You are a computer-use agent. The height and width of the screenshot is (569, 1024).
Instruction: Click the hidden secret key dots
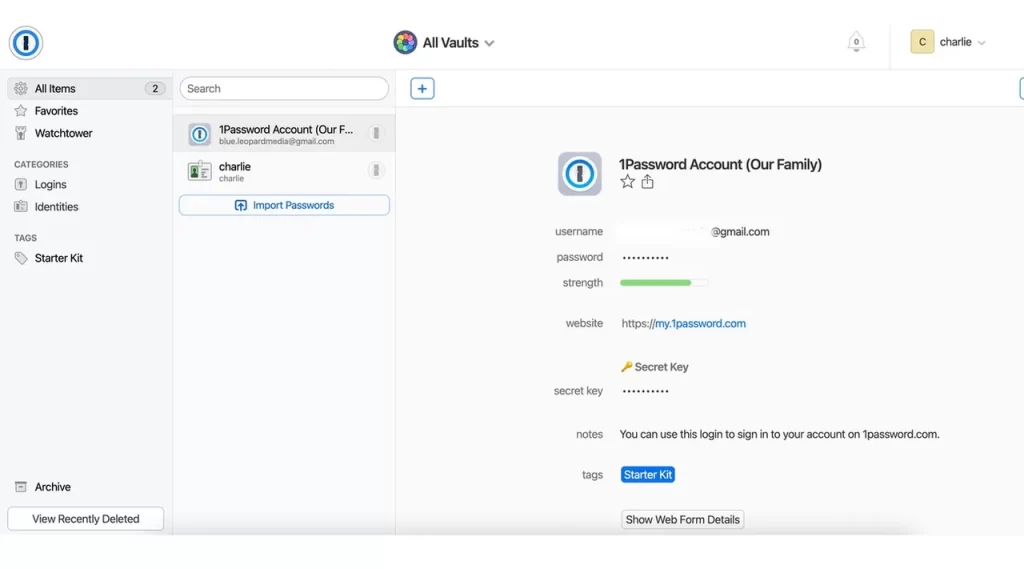645,391
